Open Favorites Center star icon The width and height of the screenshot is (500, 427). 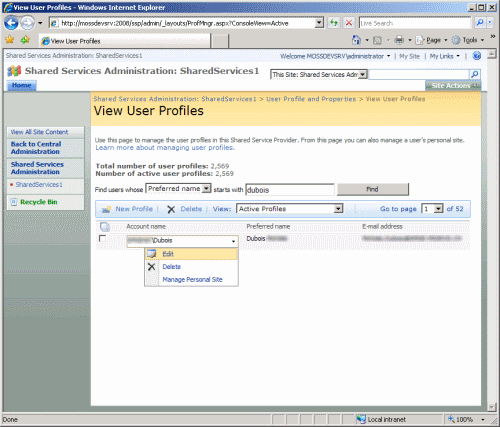10,40
